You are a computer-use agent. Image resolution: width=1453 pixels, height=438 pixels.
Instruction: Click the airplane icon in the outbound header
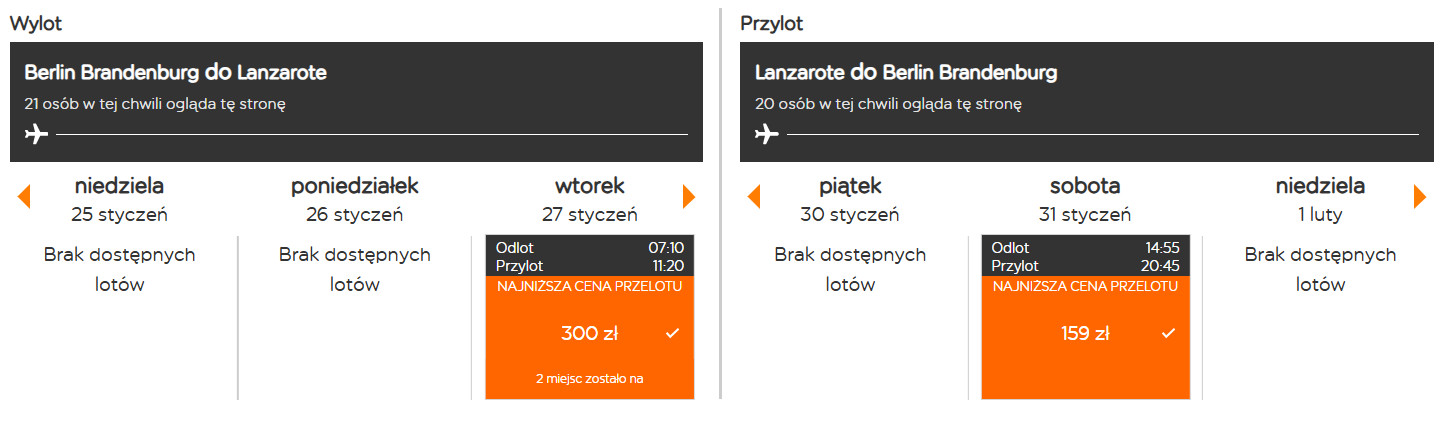(36, 134)
